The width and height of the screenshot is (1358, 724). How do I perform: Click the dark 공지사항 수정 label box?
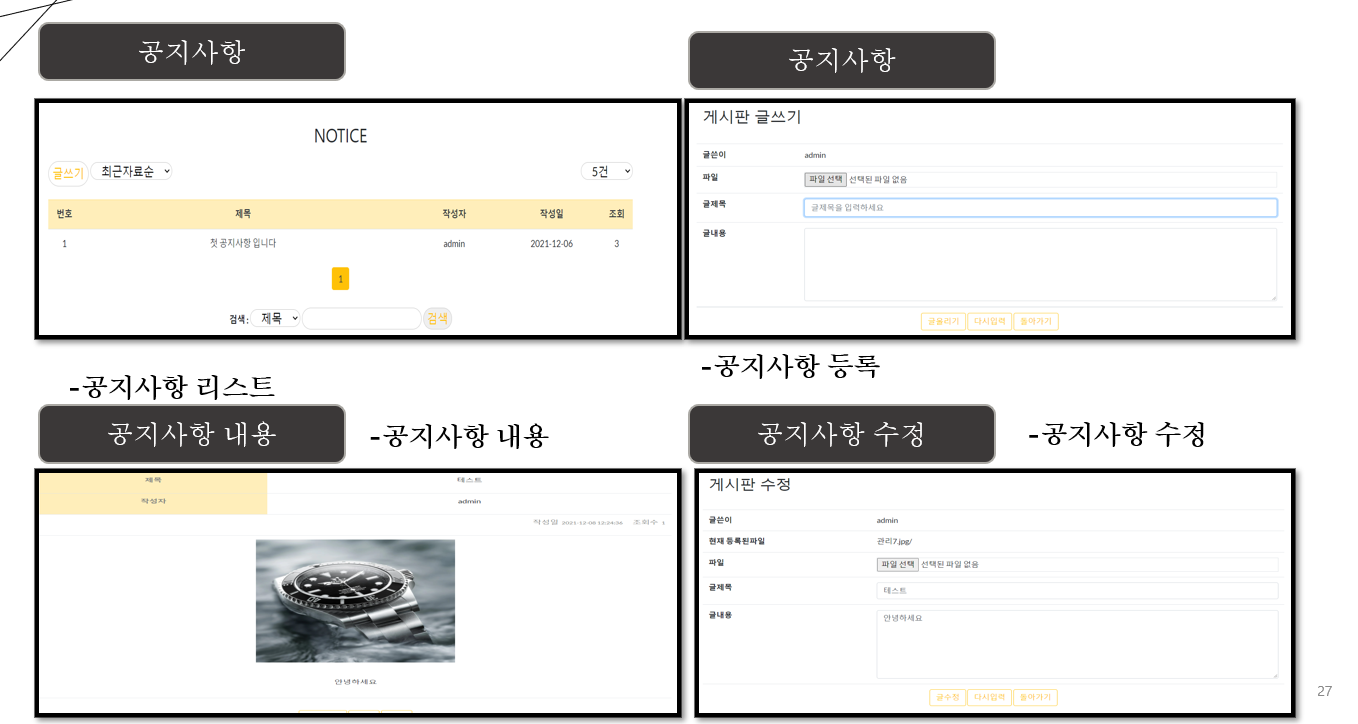(x=842, y=434)
